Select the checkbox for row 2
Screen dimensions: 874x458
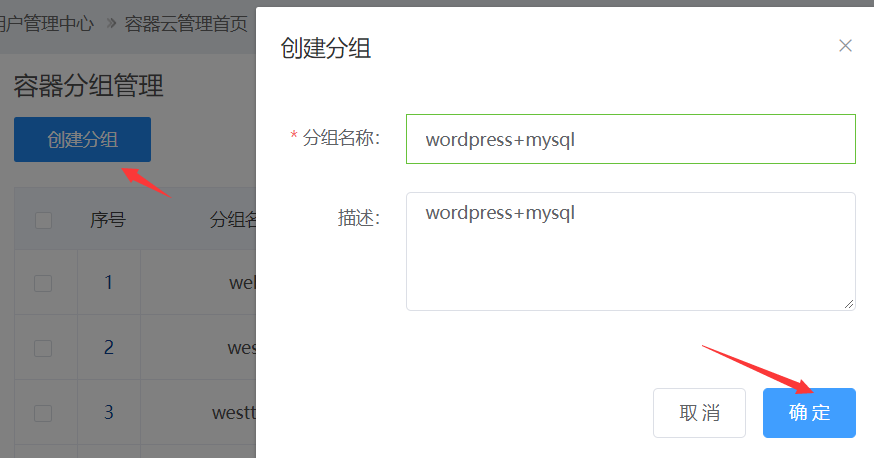[x=43, y=348]
